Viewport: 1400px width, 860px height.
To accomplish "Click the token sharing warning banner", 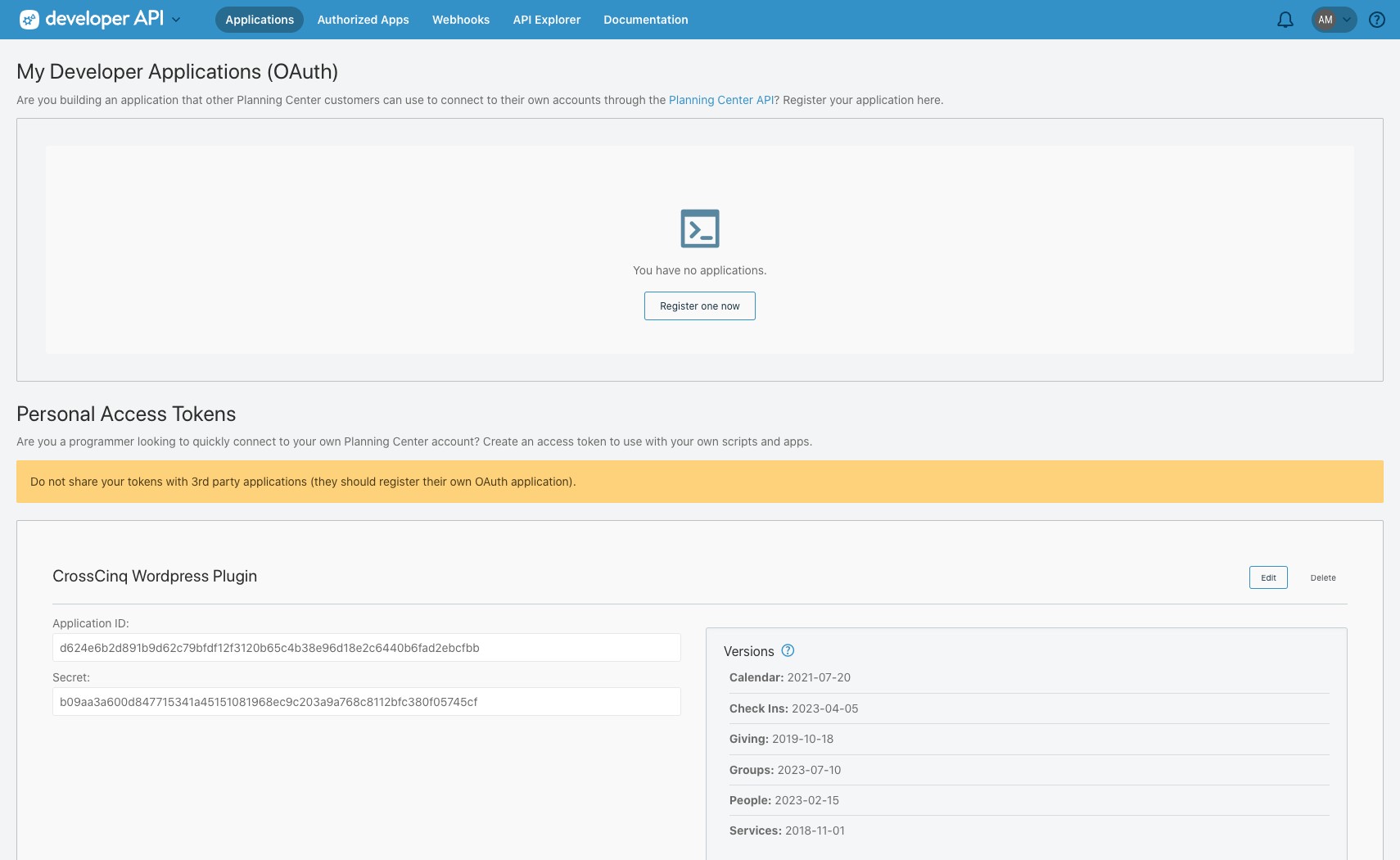I will coord(700,482).
